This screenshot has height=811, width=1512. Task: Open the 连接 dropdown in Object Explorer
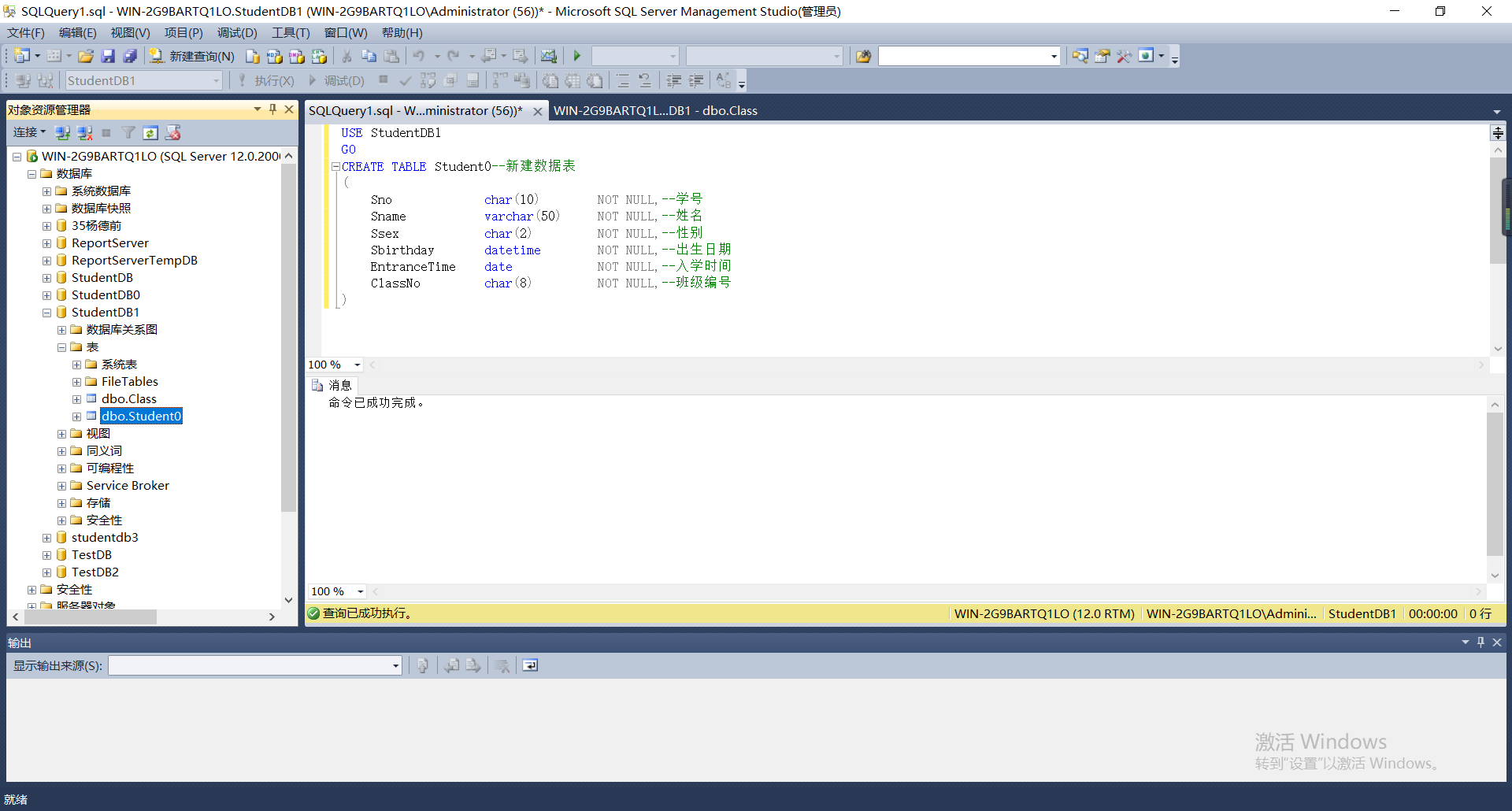(29, 132)
